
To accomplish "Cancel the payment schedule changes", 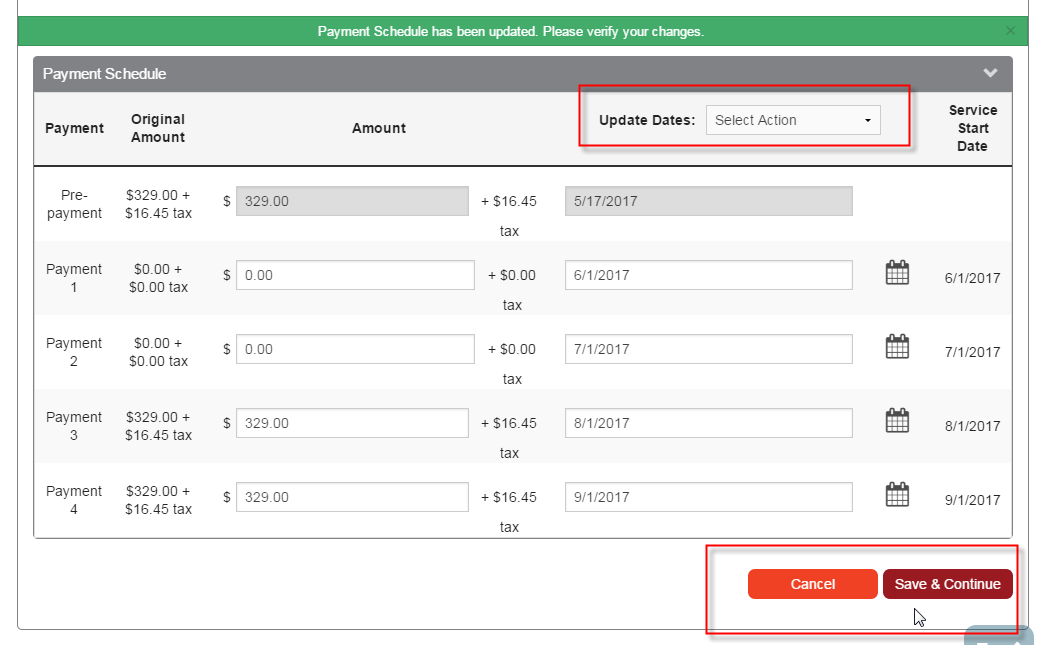I will coord(812,584).
